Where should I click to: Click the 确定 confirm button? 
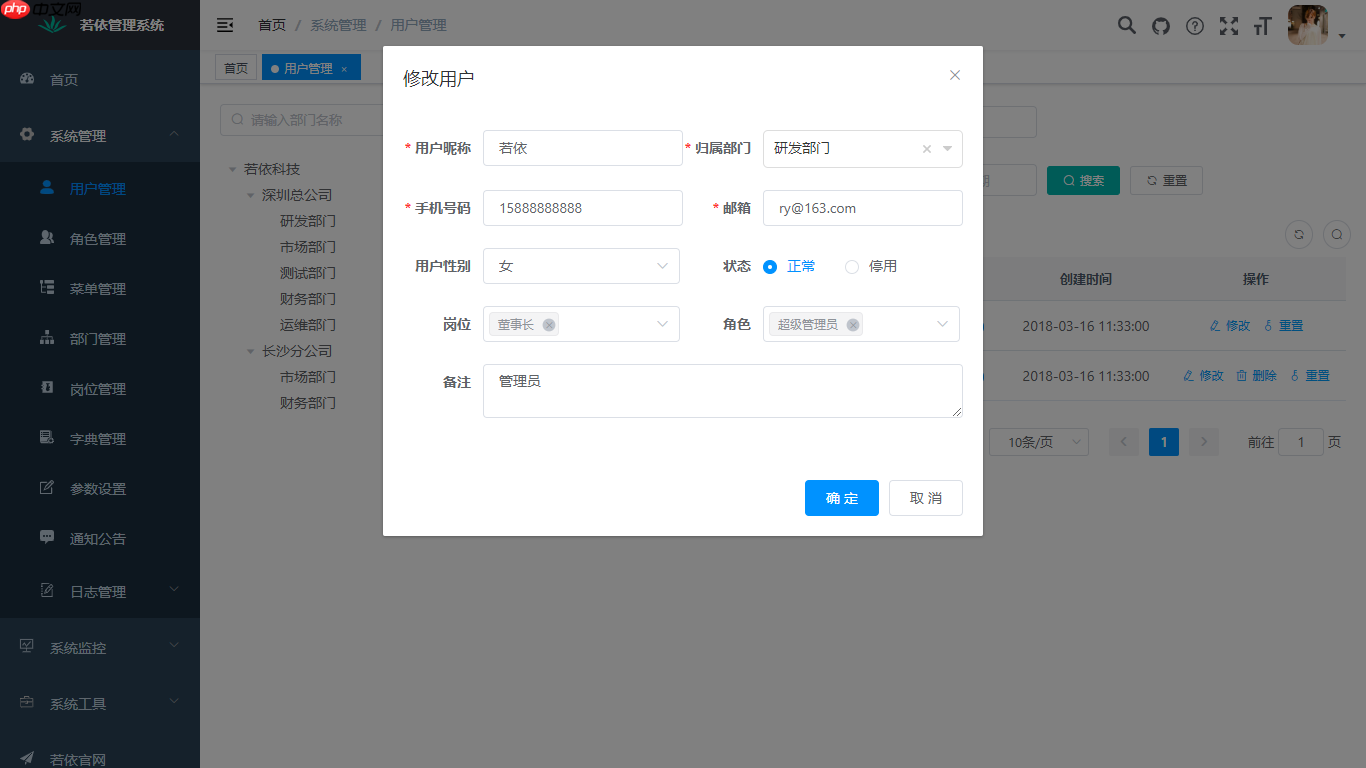coord(841,498)
